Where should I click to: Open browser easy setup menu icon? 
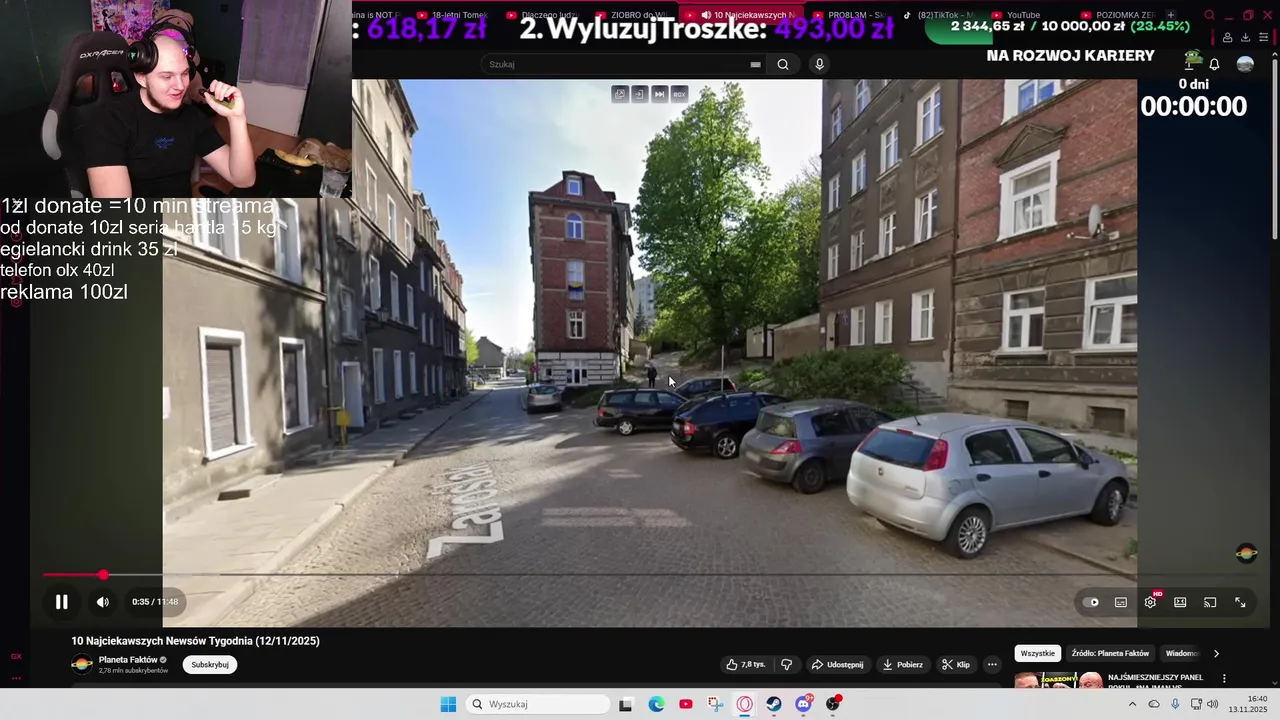1263,38
